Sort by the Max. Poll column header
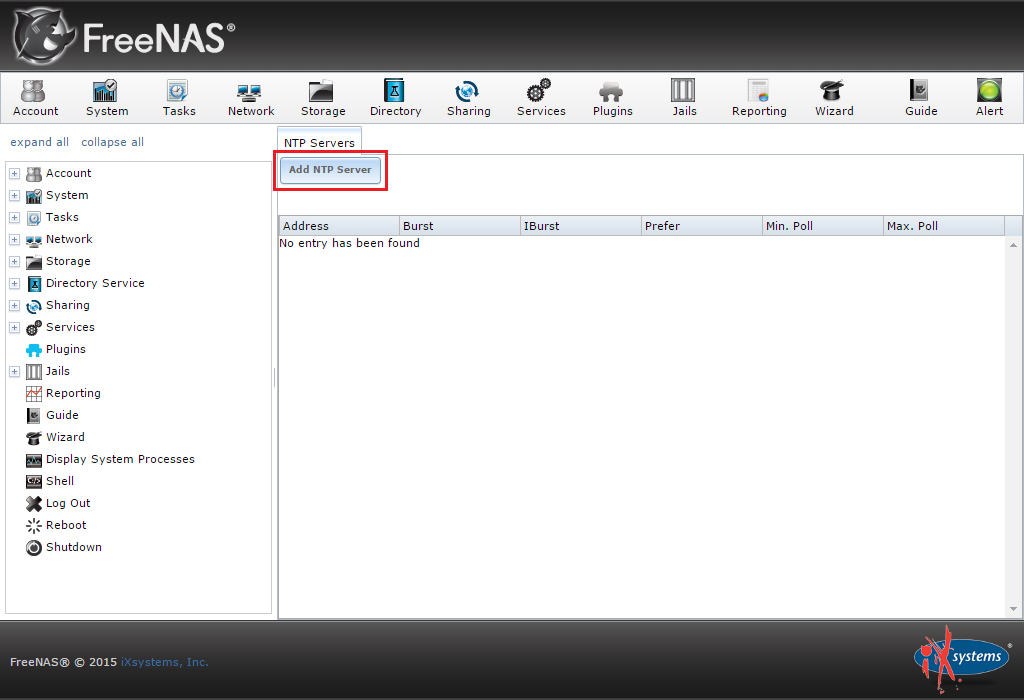 pos(944,226)
